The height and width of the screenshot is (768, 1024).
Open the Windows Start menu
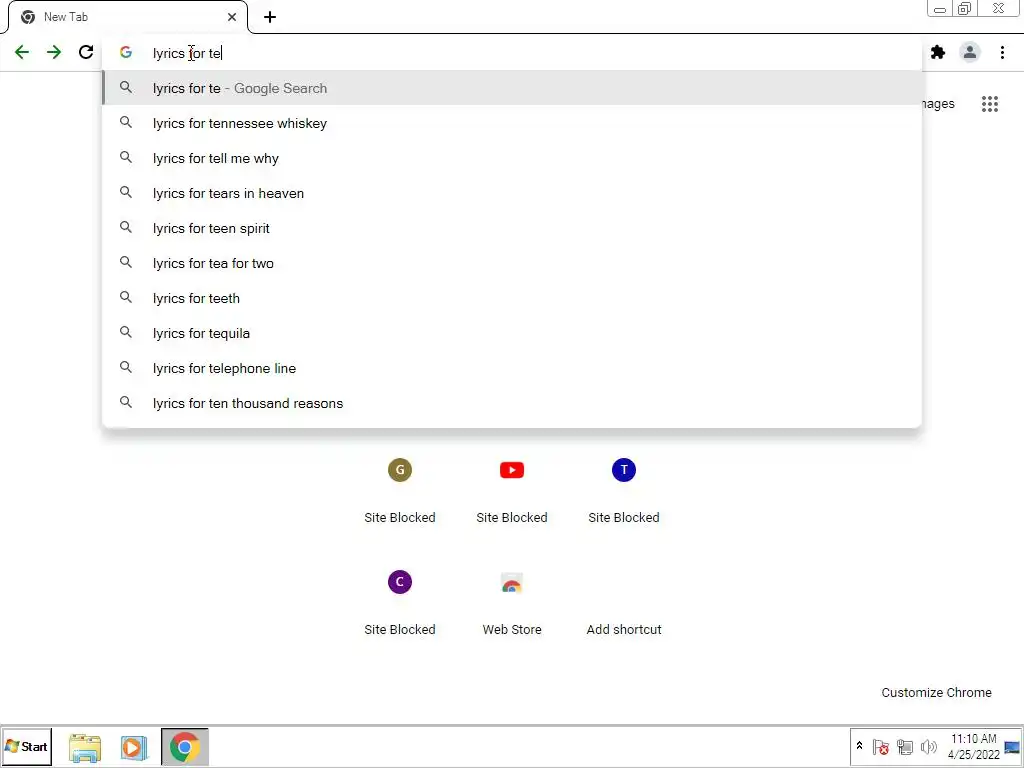(27, 746)
